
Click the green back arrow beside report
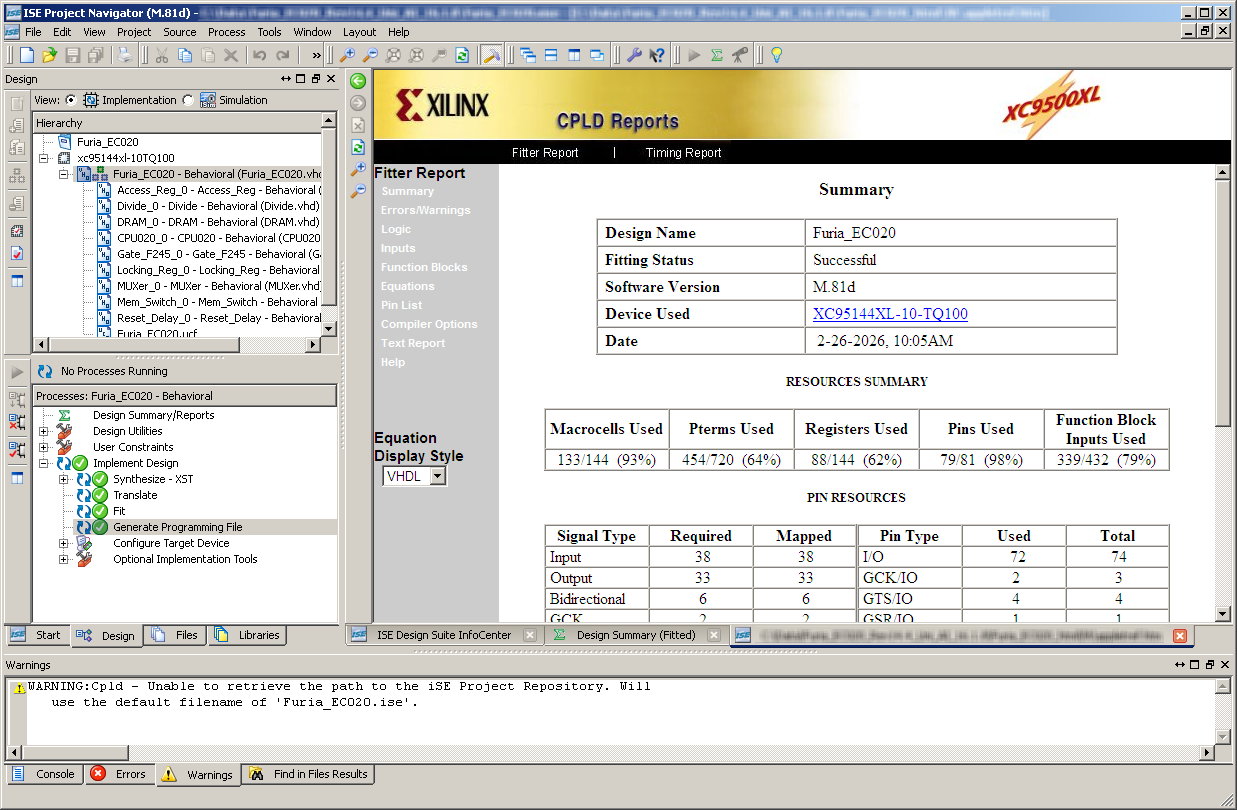coord(358,81)
